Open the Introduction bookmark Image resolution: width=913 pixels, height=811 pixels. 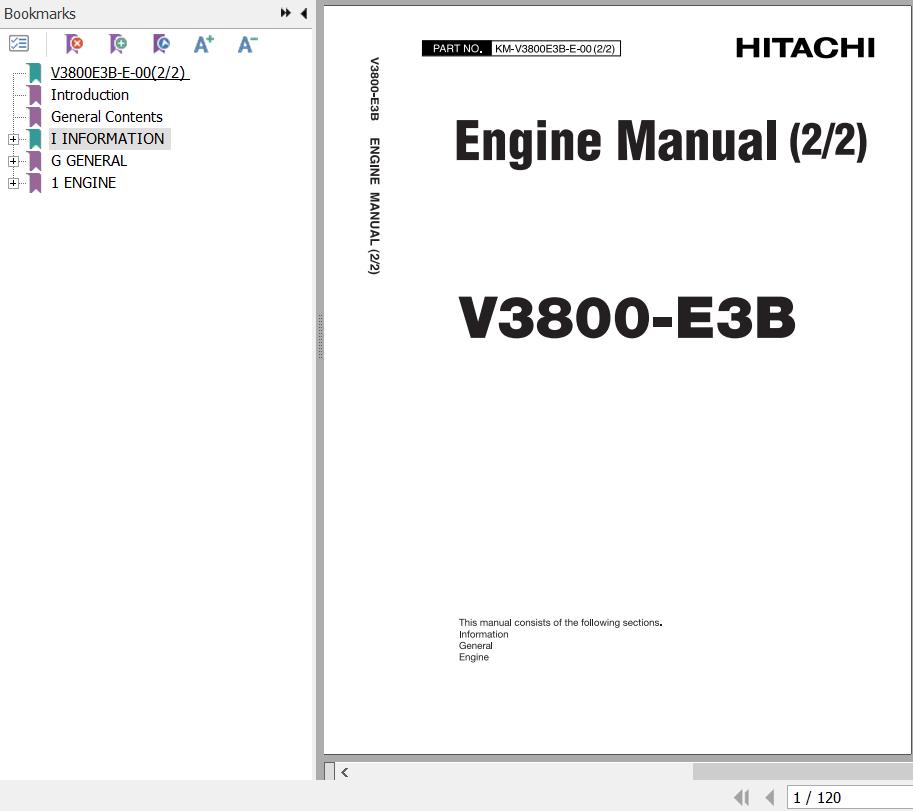point(90,95)
